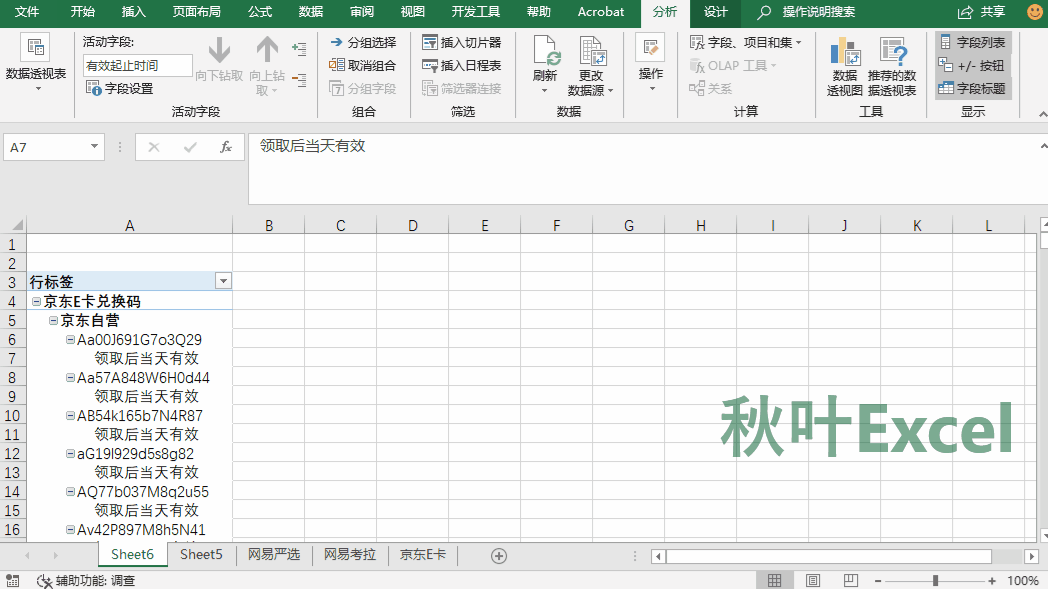Open the 京东E卡 worksheet tab
The image size is (1048, 589).
(x=422, y=555)
